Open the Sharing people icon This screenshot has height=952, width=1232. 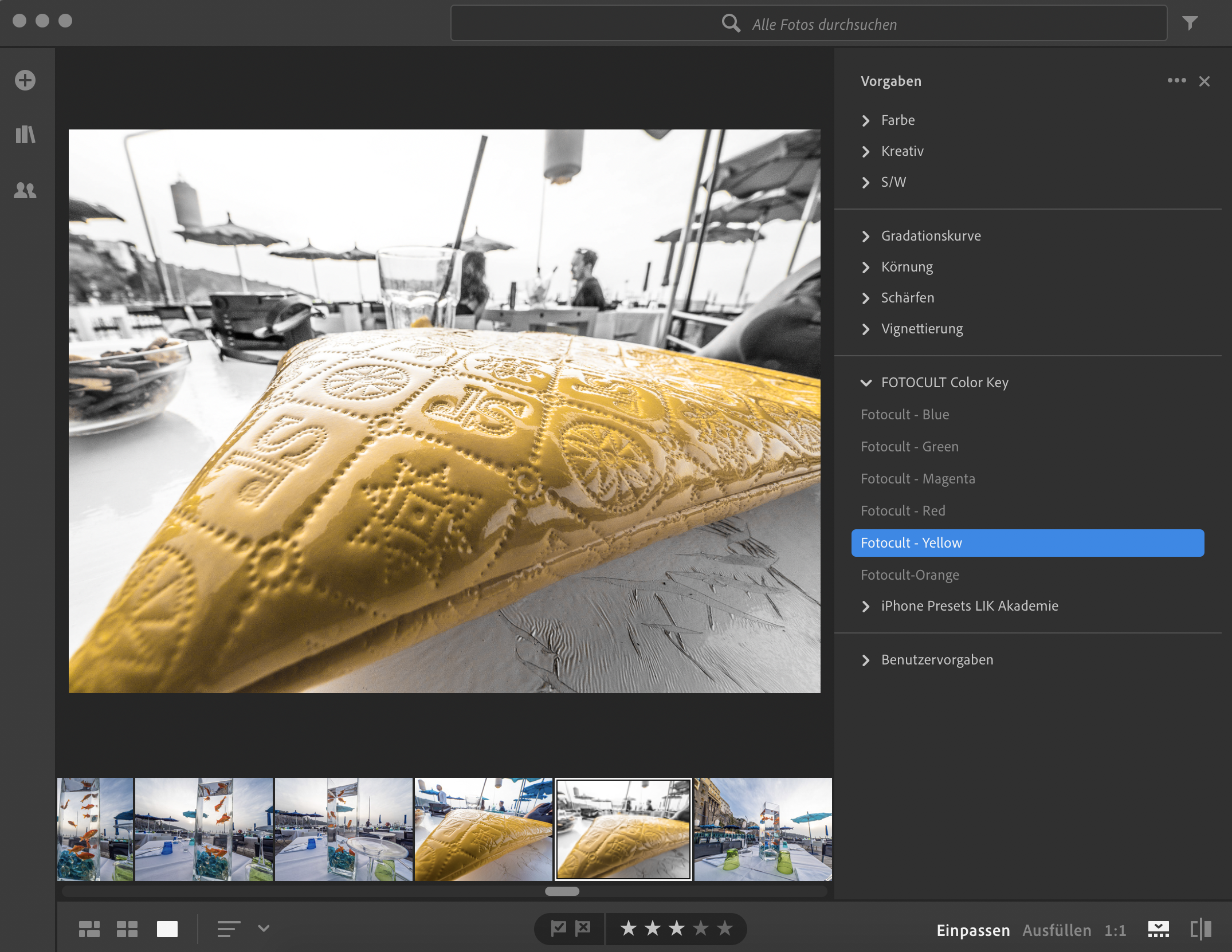click(25, 190)
